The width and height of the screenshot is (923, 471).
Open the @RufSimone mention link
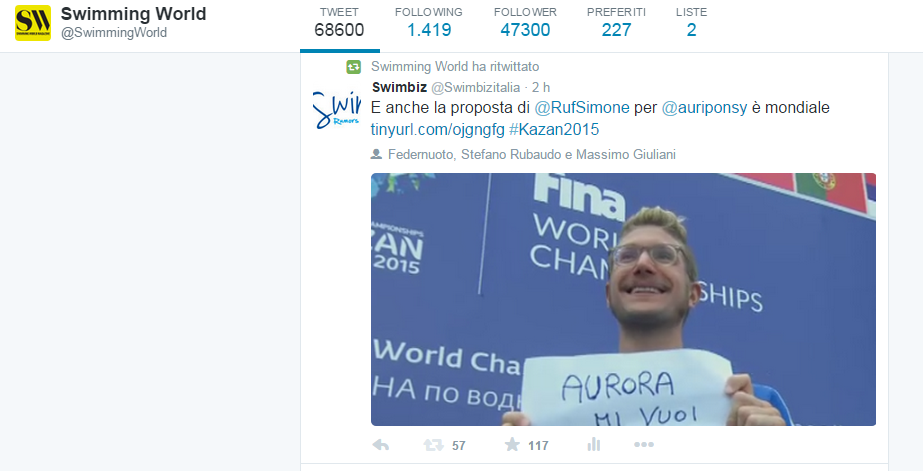pos(582,108)
